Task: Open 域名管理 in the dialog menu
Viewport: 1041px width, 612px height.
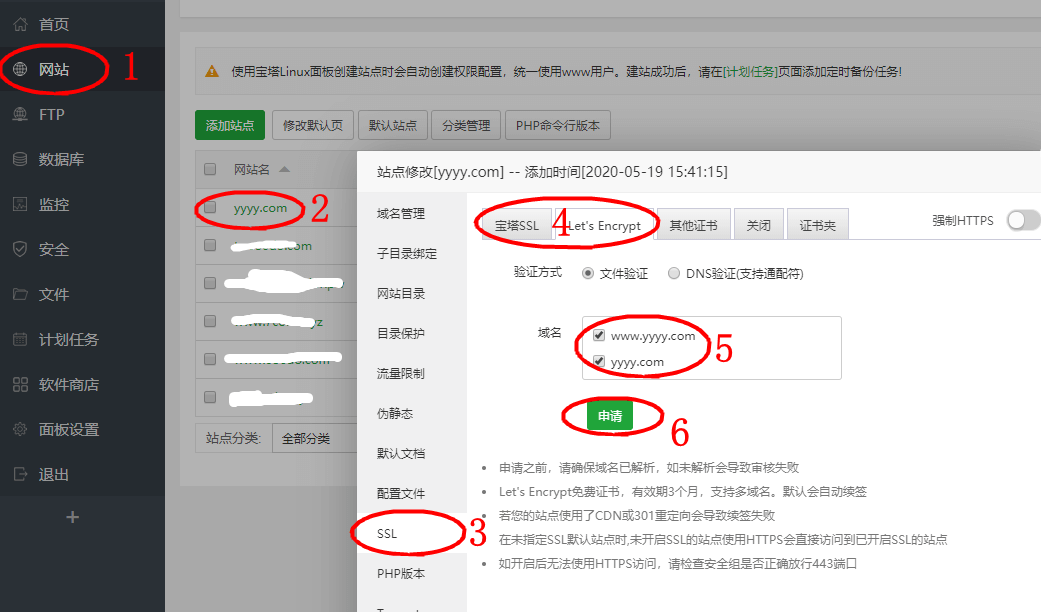Action: [401, 214]
